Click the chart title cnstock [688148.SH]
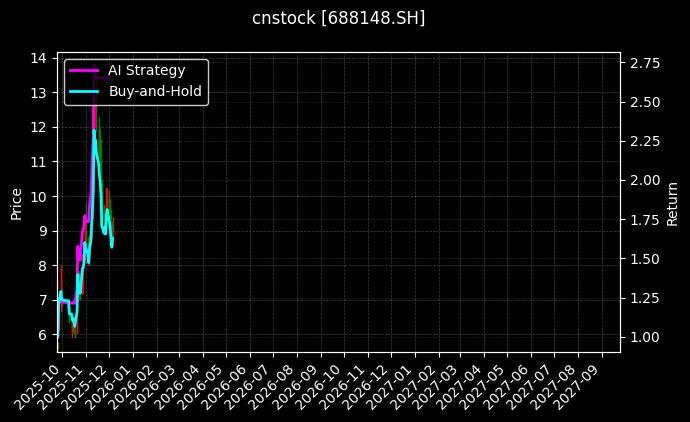690x422 pixels. click(x=338, y=18)
